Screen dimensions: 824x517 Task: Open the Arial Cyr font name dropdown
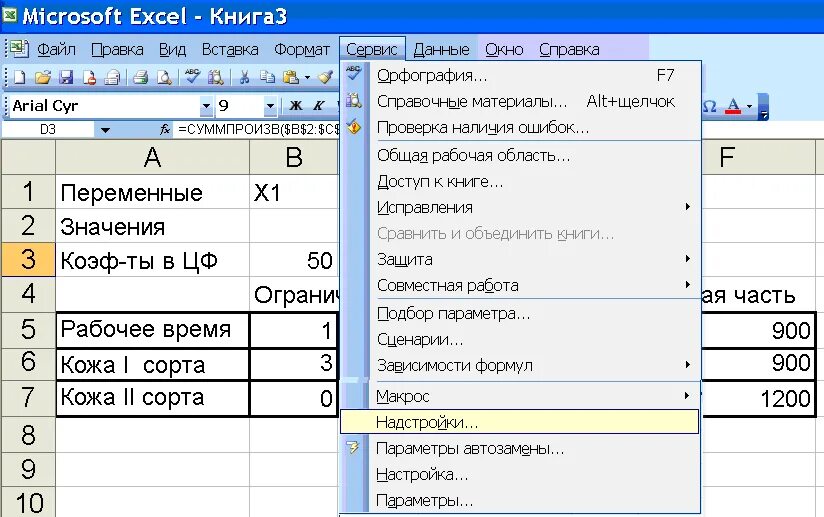tap(206, 106)
